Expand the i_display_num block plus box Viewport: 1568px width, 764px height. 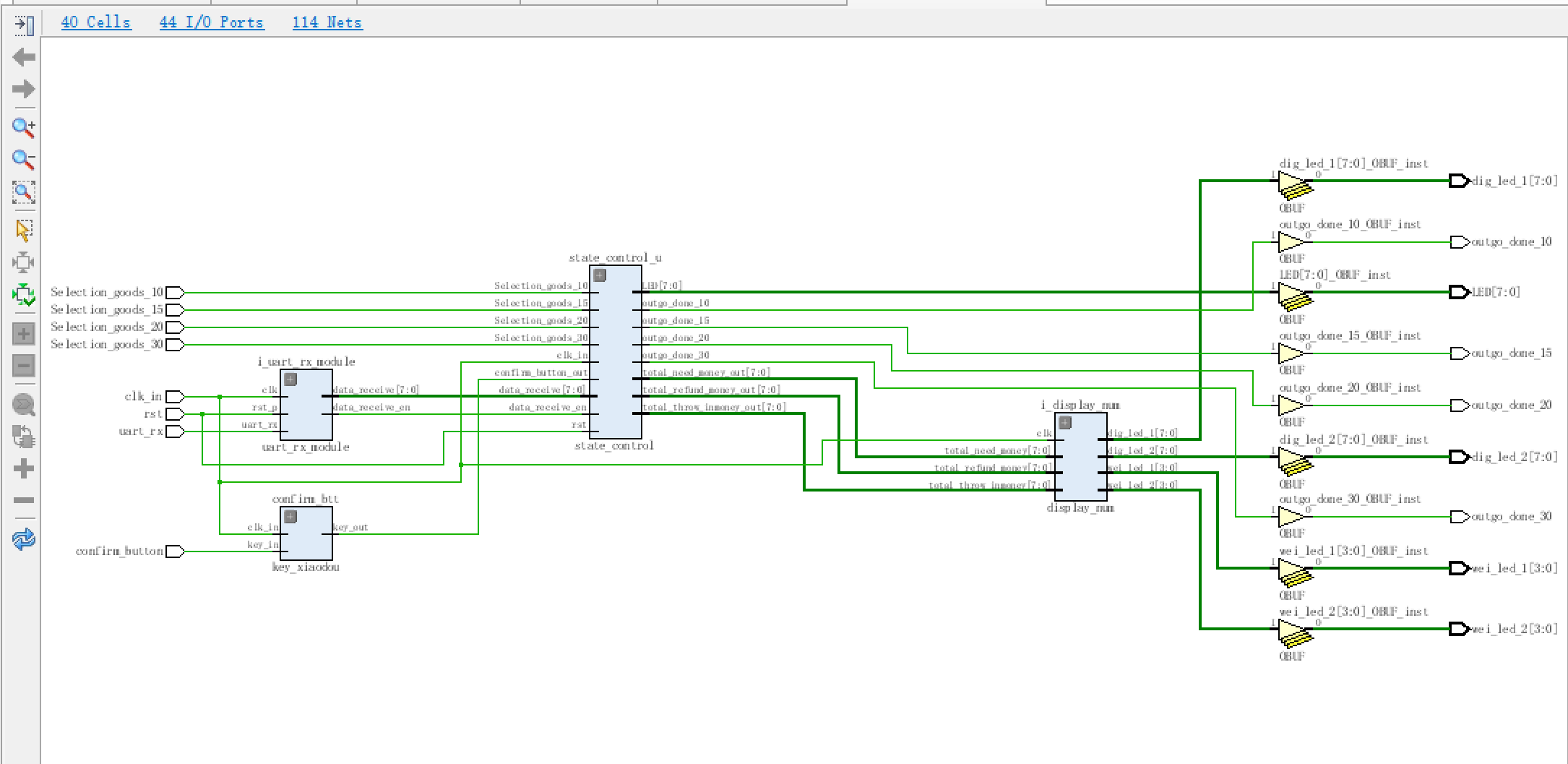pos(1065,423)
